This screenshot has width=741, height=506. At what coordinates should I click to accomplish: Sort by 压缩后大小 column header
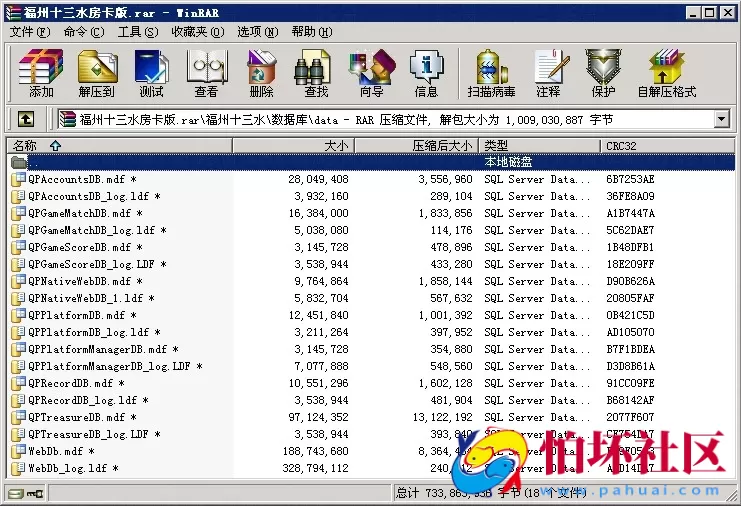(x=417, y=146)
